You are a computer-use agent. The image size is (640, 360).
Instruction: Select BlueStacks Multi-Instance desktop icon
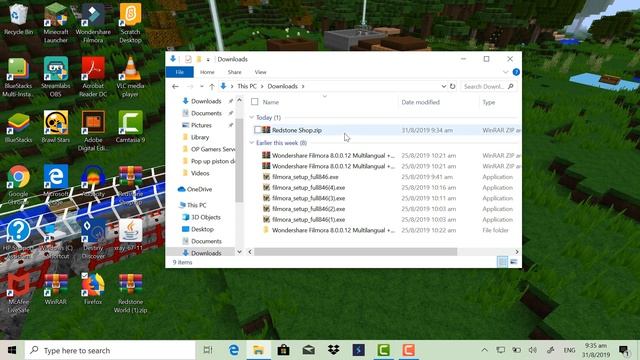18,77
